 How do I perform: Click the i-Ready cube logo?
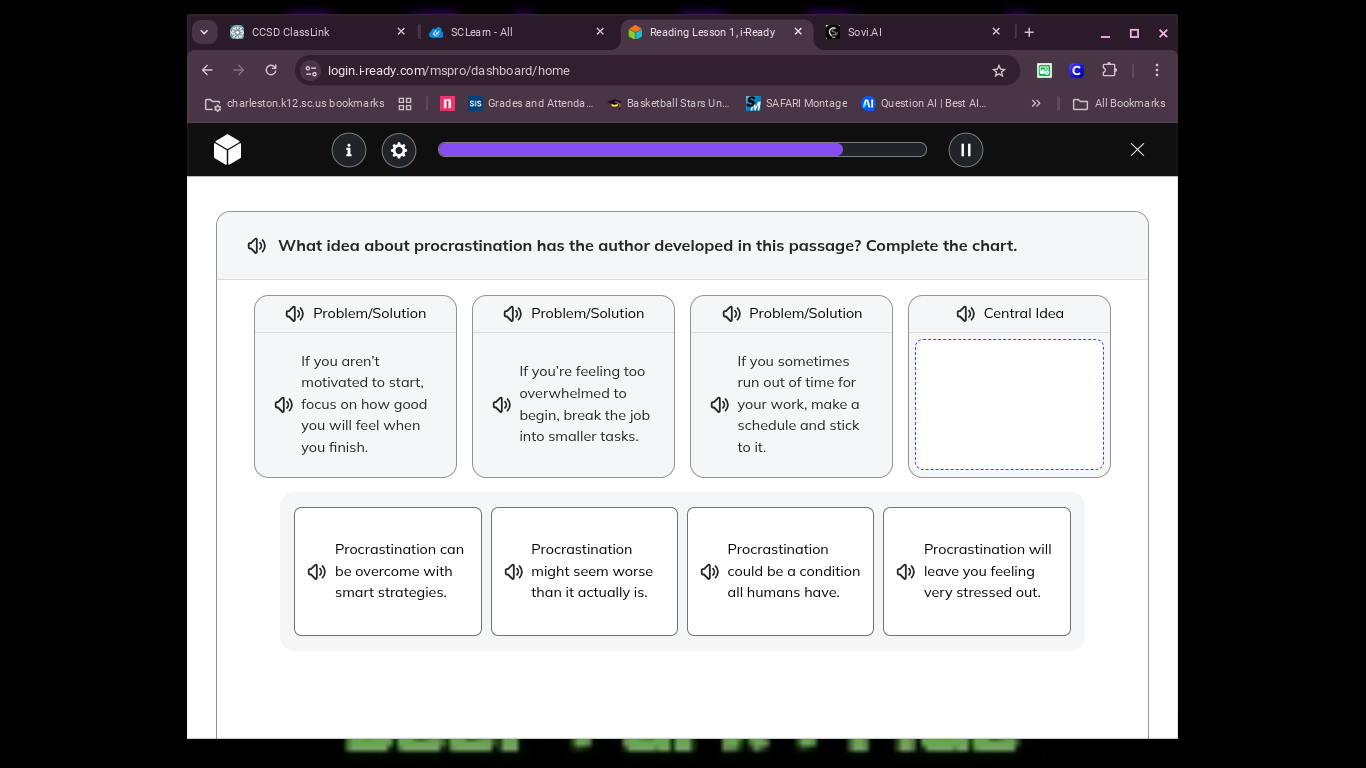(228, 150)
